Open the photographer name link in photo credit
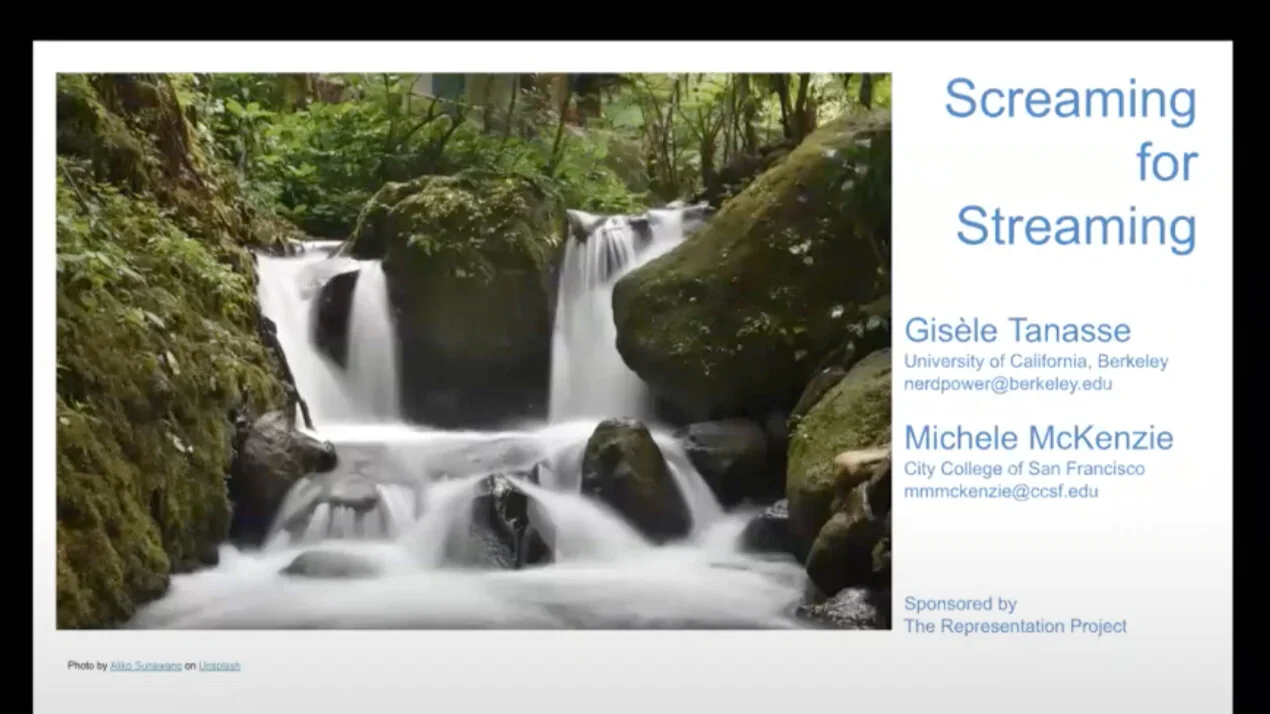1270x714 pixels. (146, 666)
